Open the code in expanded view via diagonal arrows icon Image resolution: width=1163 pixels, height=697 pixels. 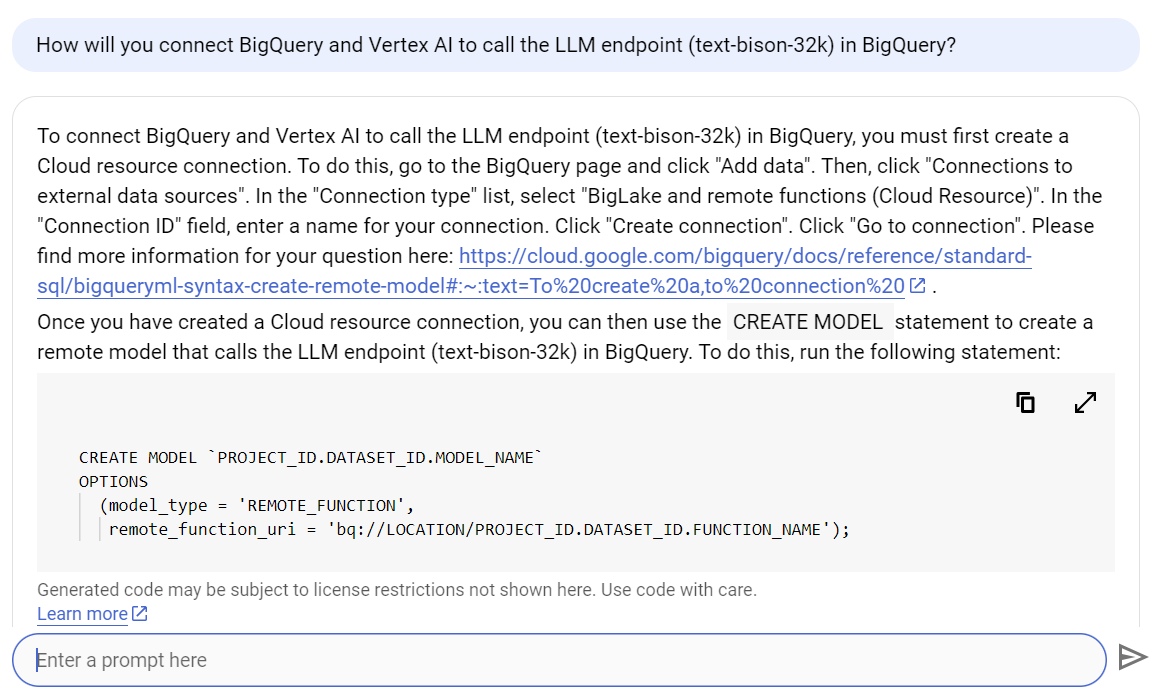point(1085,402)
